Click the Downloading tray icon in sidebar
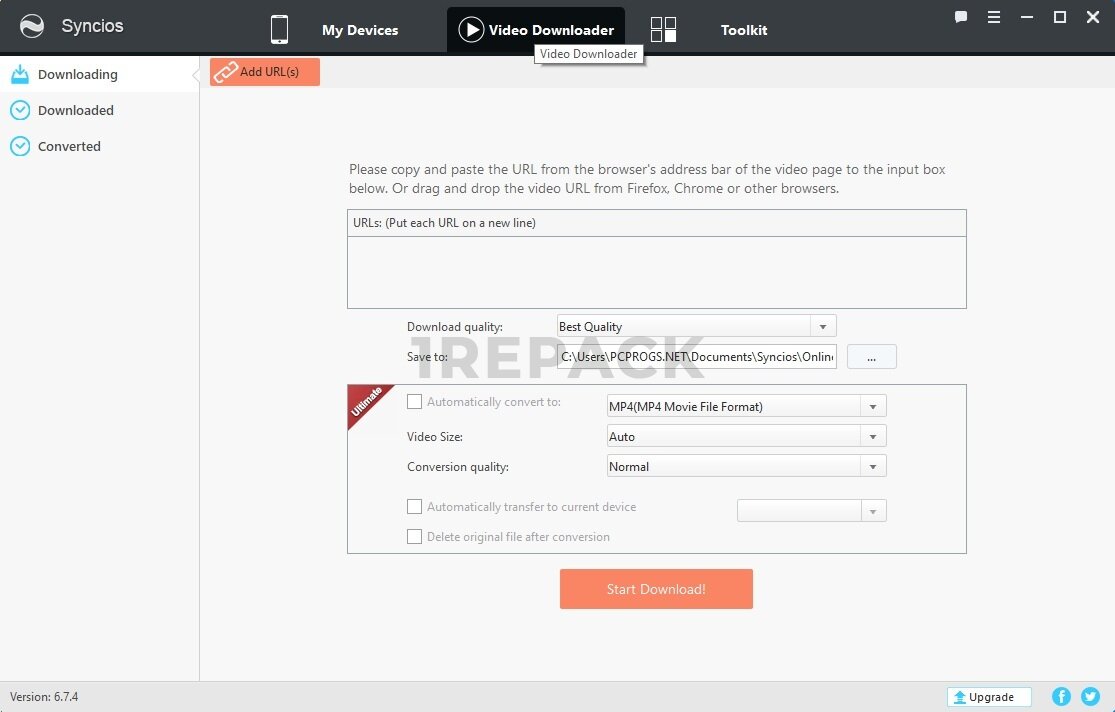Image resolution: width=1115 pixels, height=712 pixels. pyautogui.click(x=20, y=74)
